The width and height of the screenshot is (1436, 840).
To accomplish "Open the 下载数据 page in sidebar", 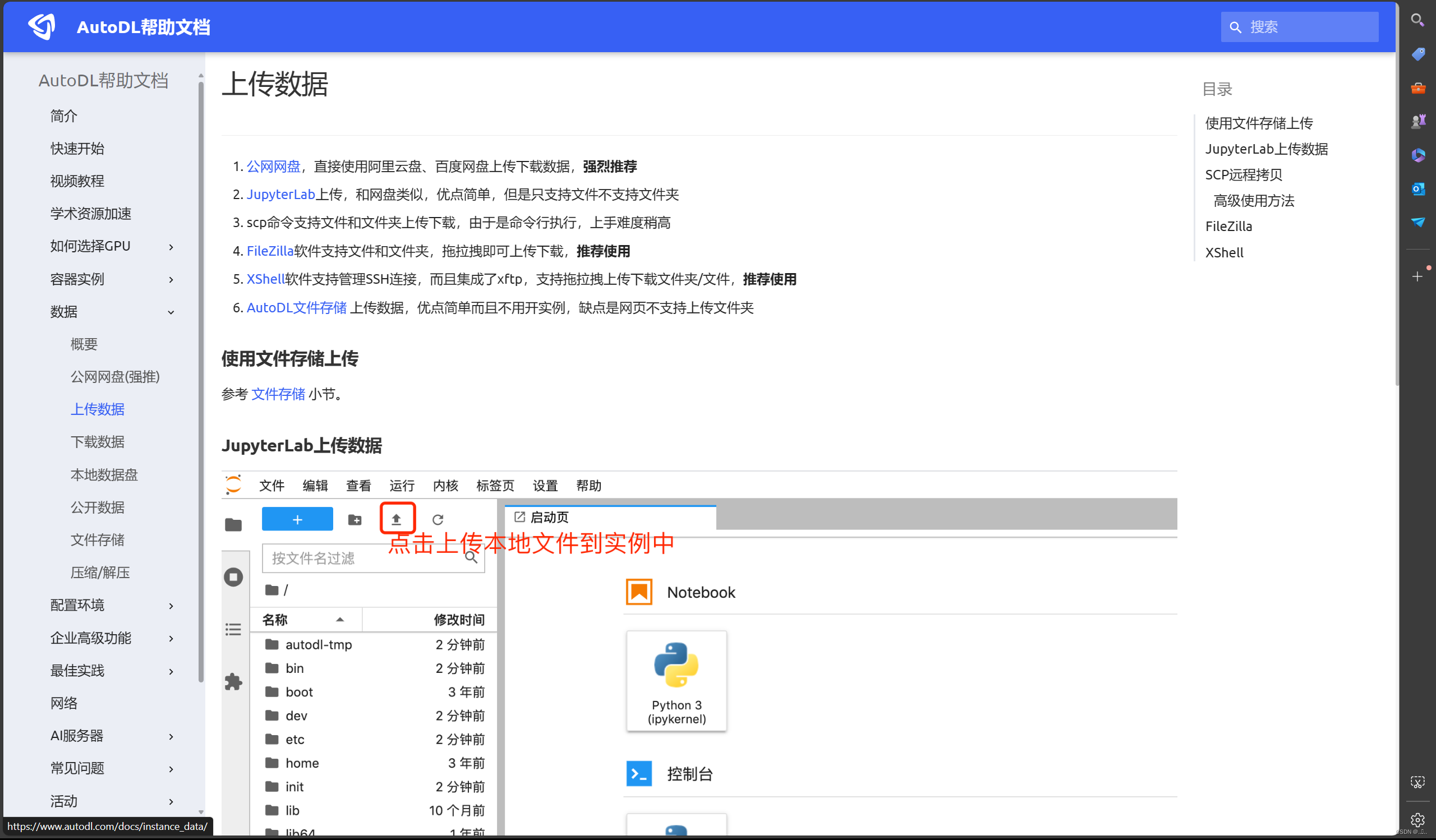I will click(x=98, y=441).
